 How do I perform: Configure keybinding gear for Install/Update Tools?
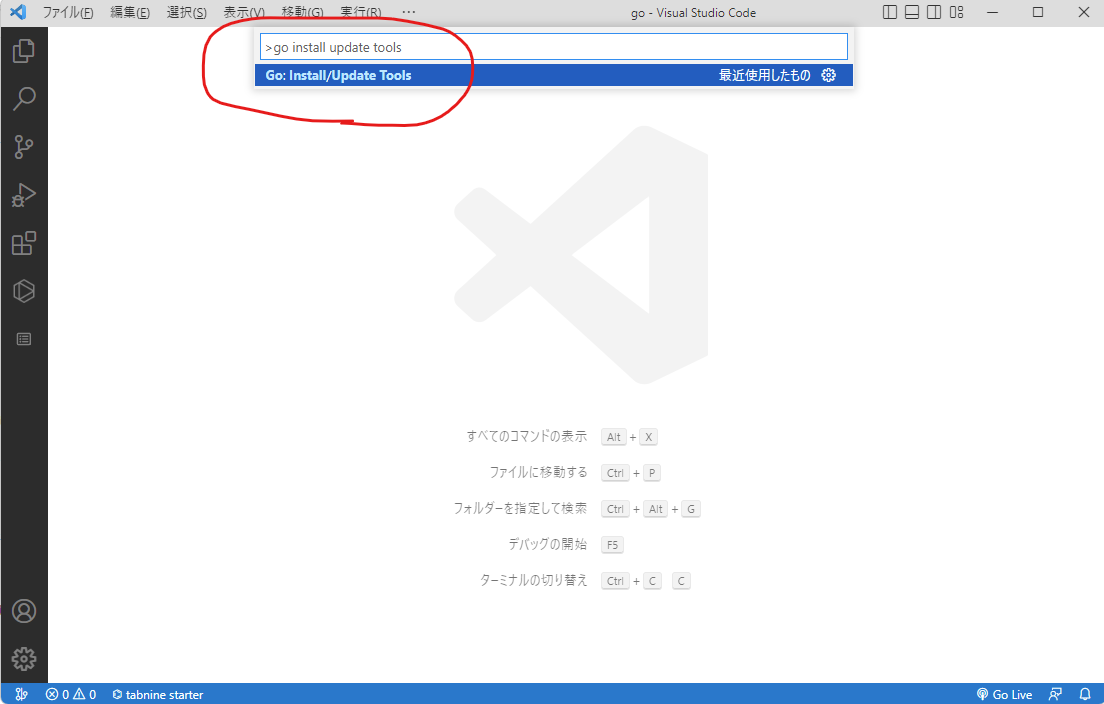(x=829, y=75)
